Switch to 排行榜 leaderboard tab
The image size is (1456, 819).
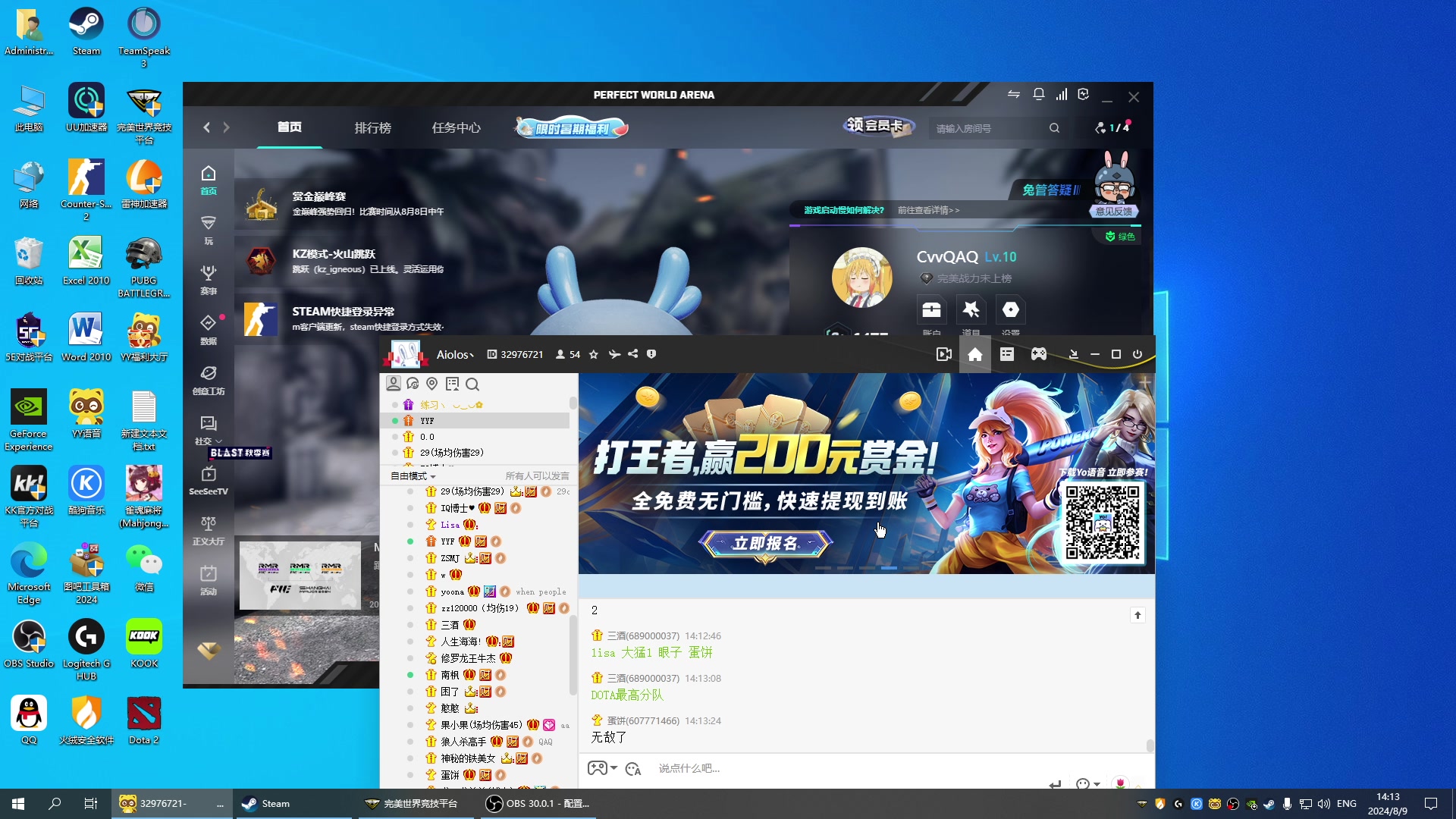click(x=372, y=128)
